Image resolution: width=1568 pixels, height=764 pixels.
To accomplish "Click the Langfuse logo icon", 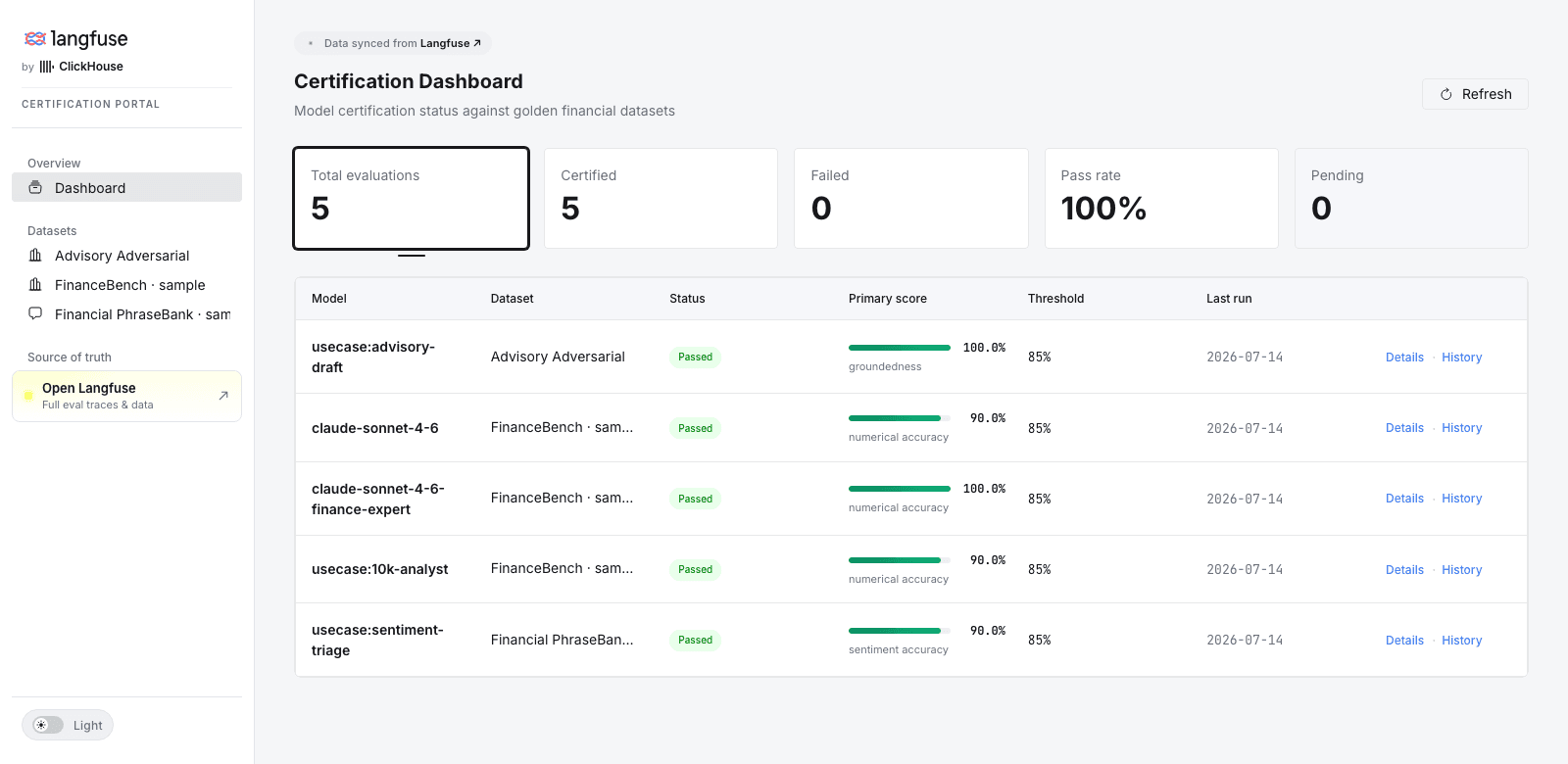I will click(x=35, y=39).
